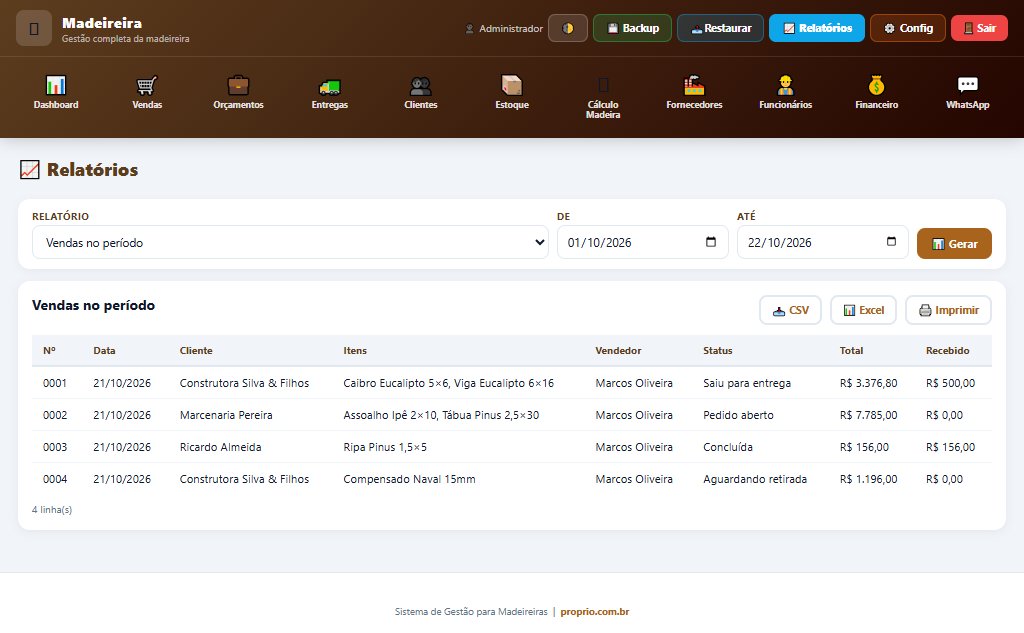Screen dimensions: 1024x633
Task: Click the ATÉ date field 22/10/2026
Action: tap(822, 242)
